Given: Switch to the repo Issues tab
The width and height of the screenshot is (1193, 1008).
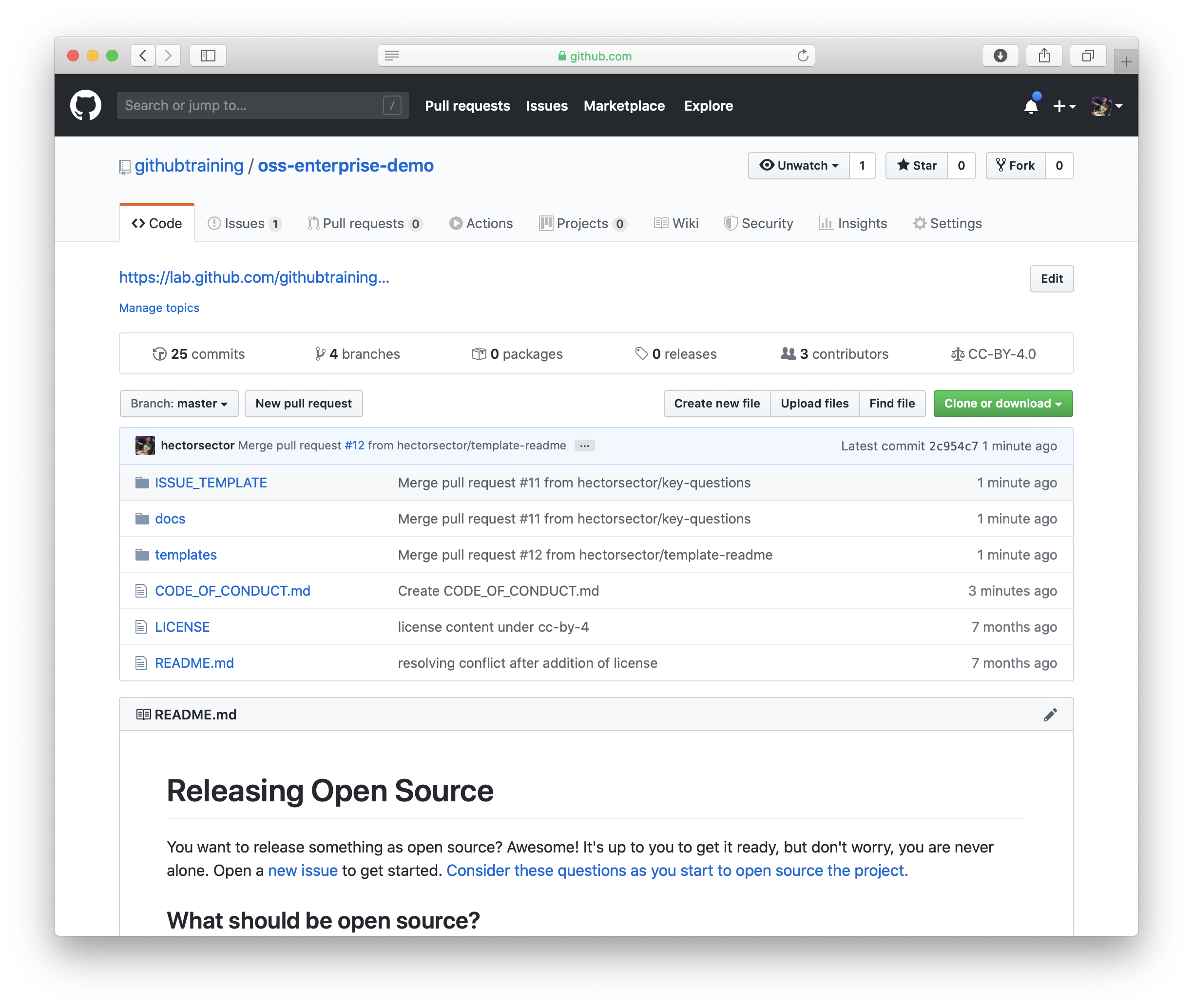Looking at the screenshot, I should [x=244, y=223].
